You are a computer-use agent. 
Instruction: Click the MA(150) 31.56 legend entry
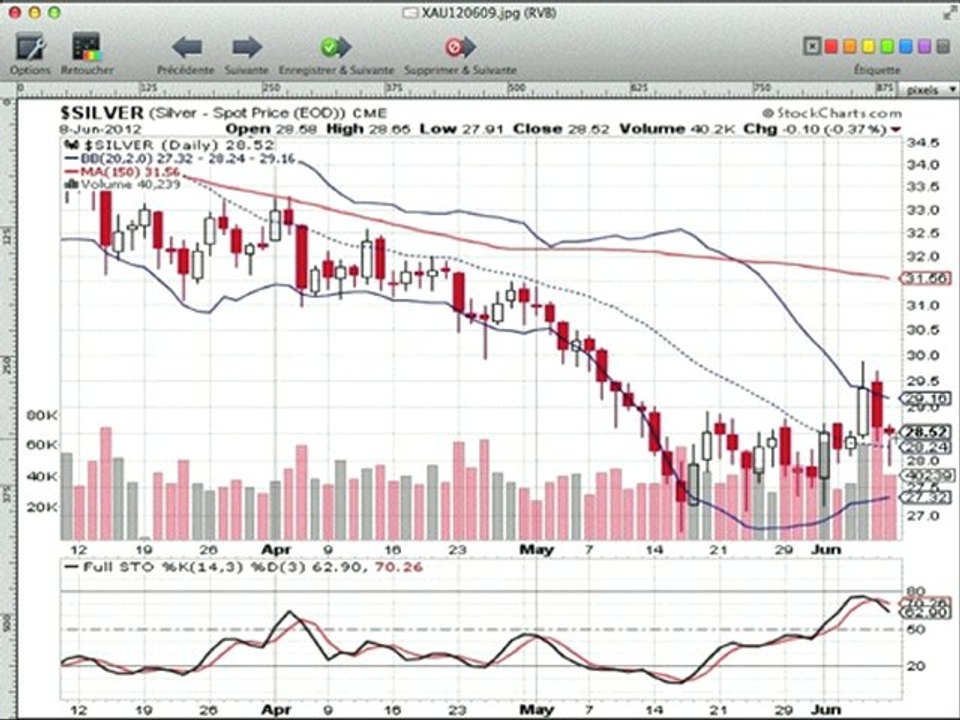[x=122, y=172]
